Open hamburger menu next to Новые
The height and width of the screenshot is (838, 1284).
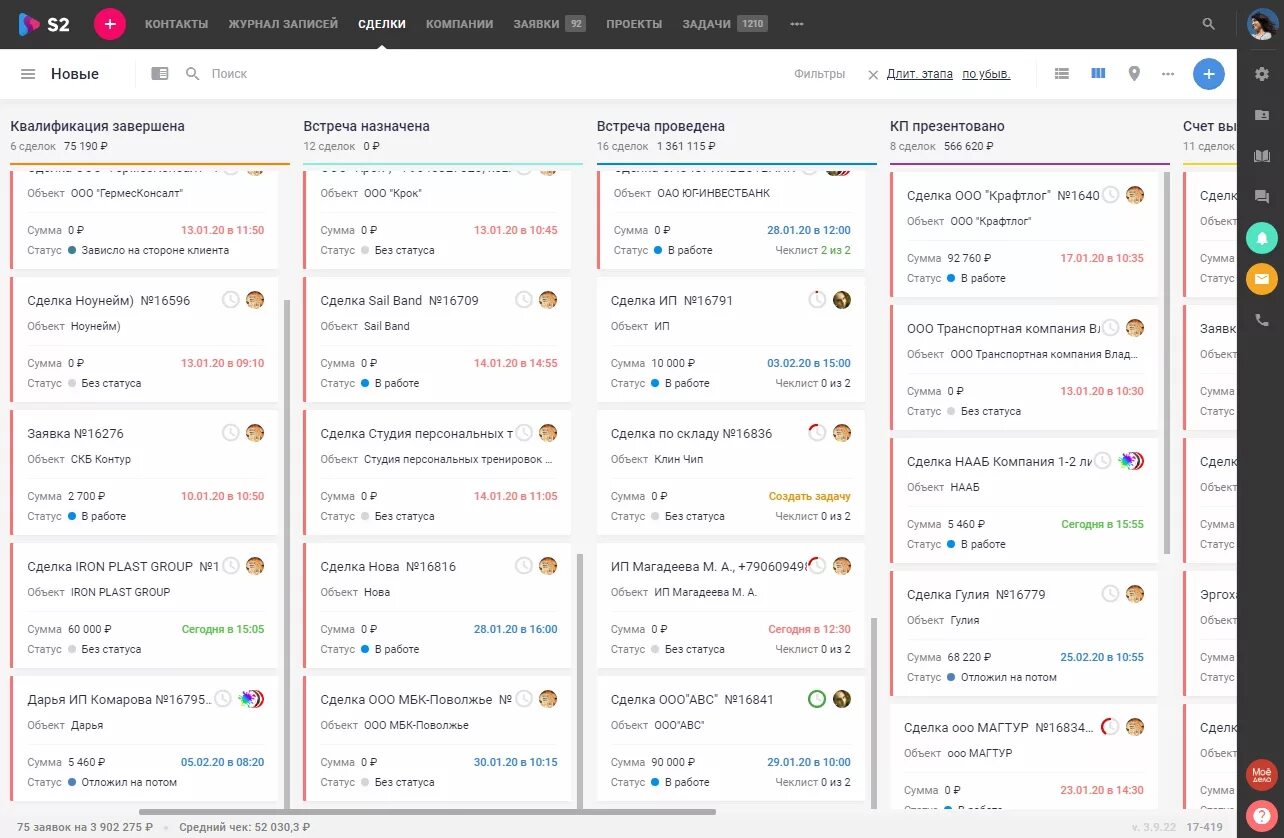[28, 74]
